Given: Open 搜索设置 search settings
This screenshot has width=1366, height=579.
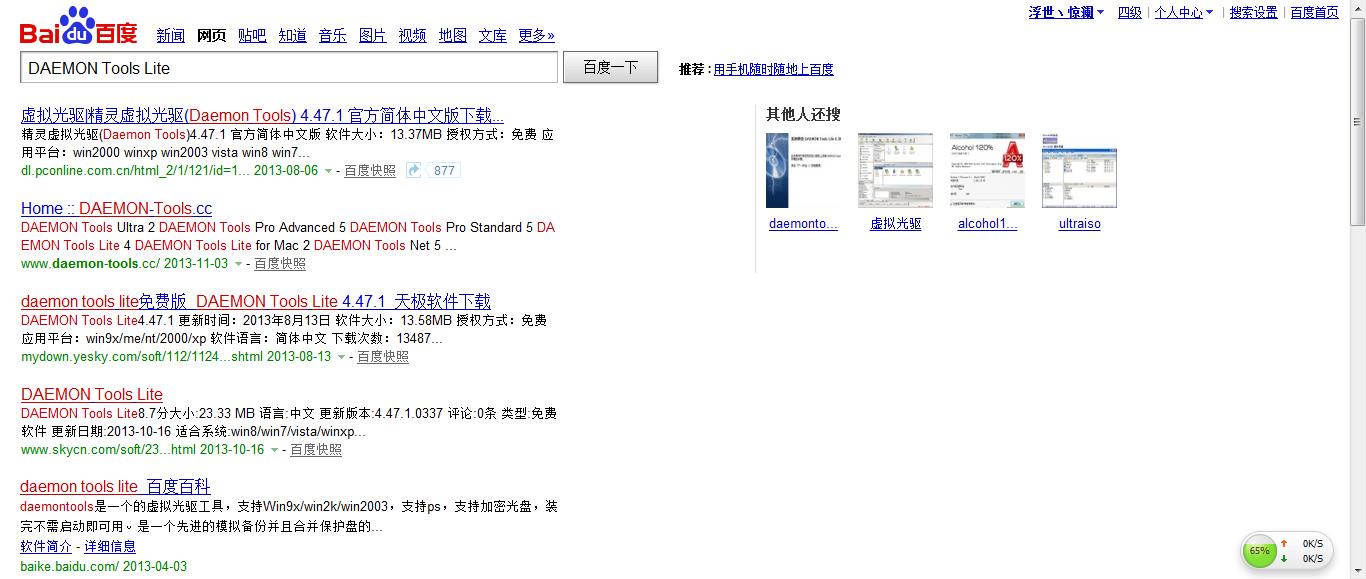Looking at the screenshot, I should point(1253,12).
